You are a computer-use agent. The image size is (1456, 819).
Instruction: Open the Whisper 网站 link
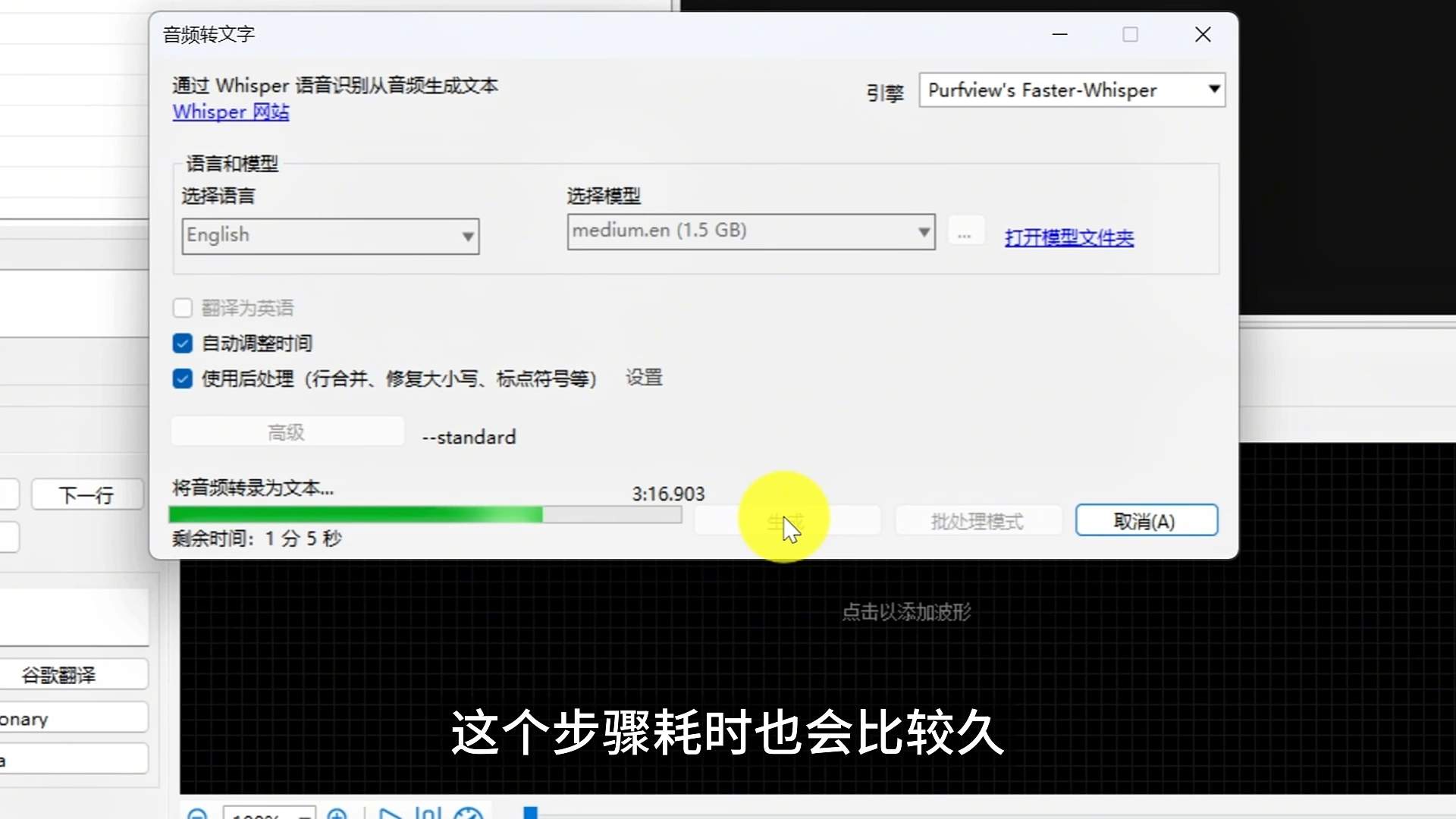(x=231, y=112)
